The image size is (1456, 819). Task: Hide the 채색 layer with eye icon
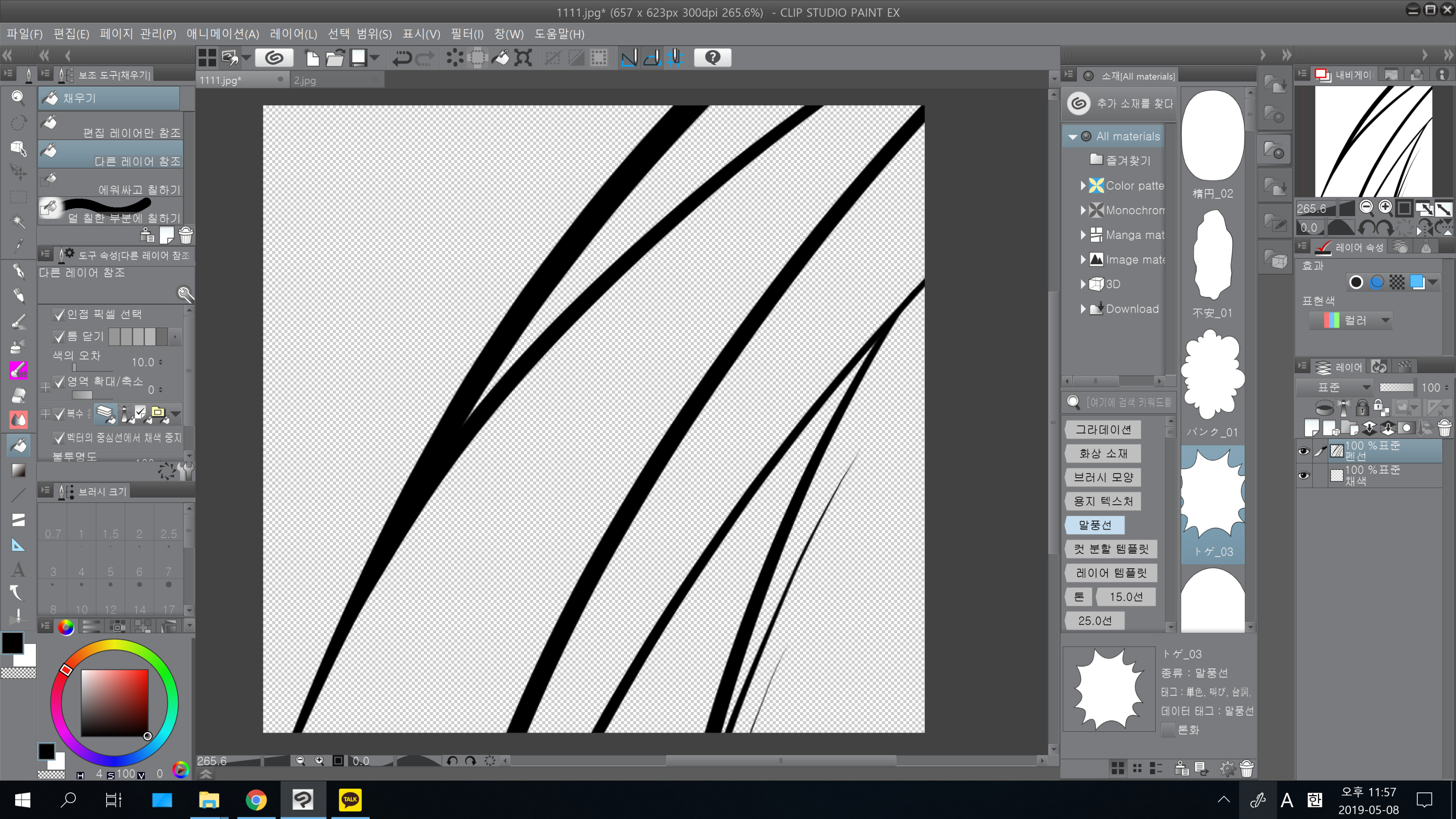tap(1303, 475)
